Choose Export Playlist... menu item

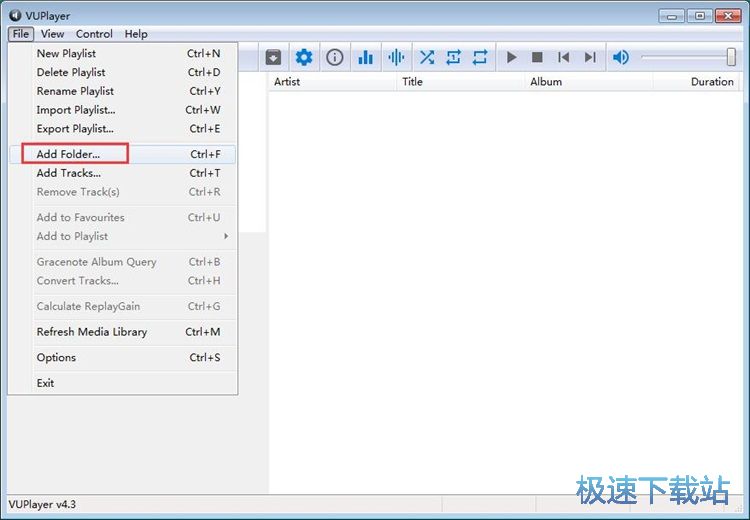122,129
